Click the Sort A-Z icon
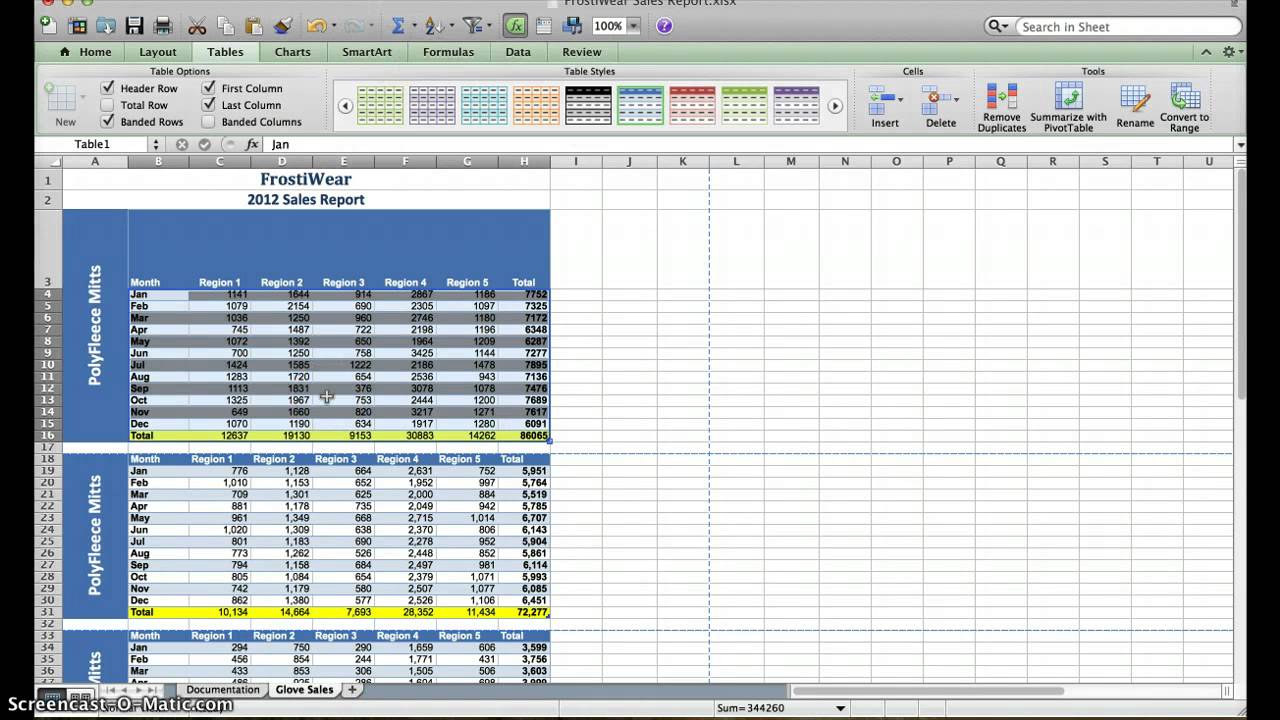This screenshot has height=720, width=1280. [434, 26]
